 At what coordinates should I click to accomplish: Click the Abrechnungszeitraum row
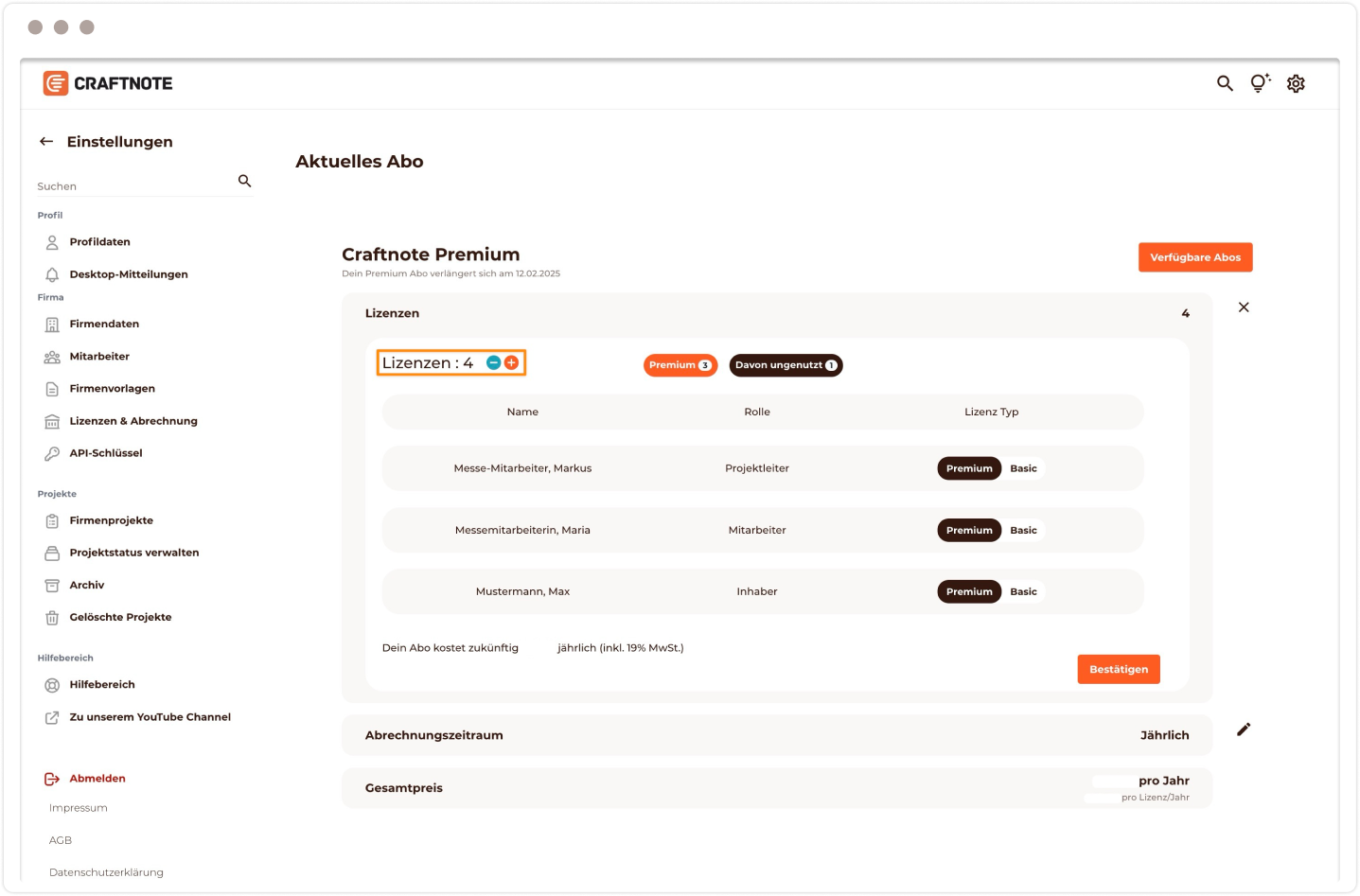(x=777, y=735)
